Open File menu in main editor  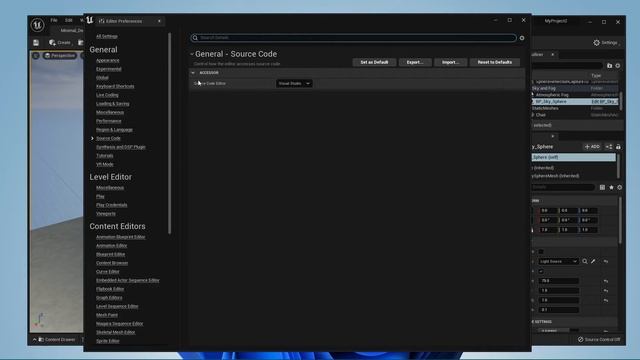(x=54, y=20)
